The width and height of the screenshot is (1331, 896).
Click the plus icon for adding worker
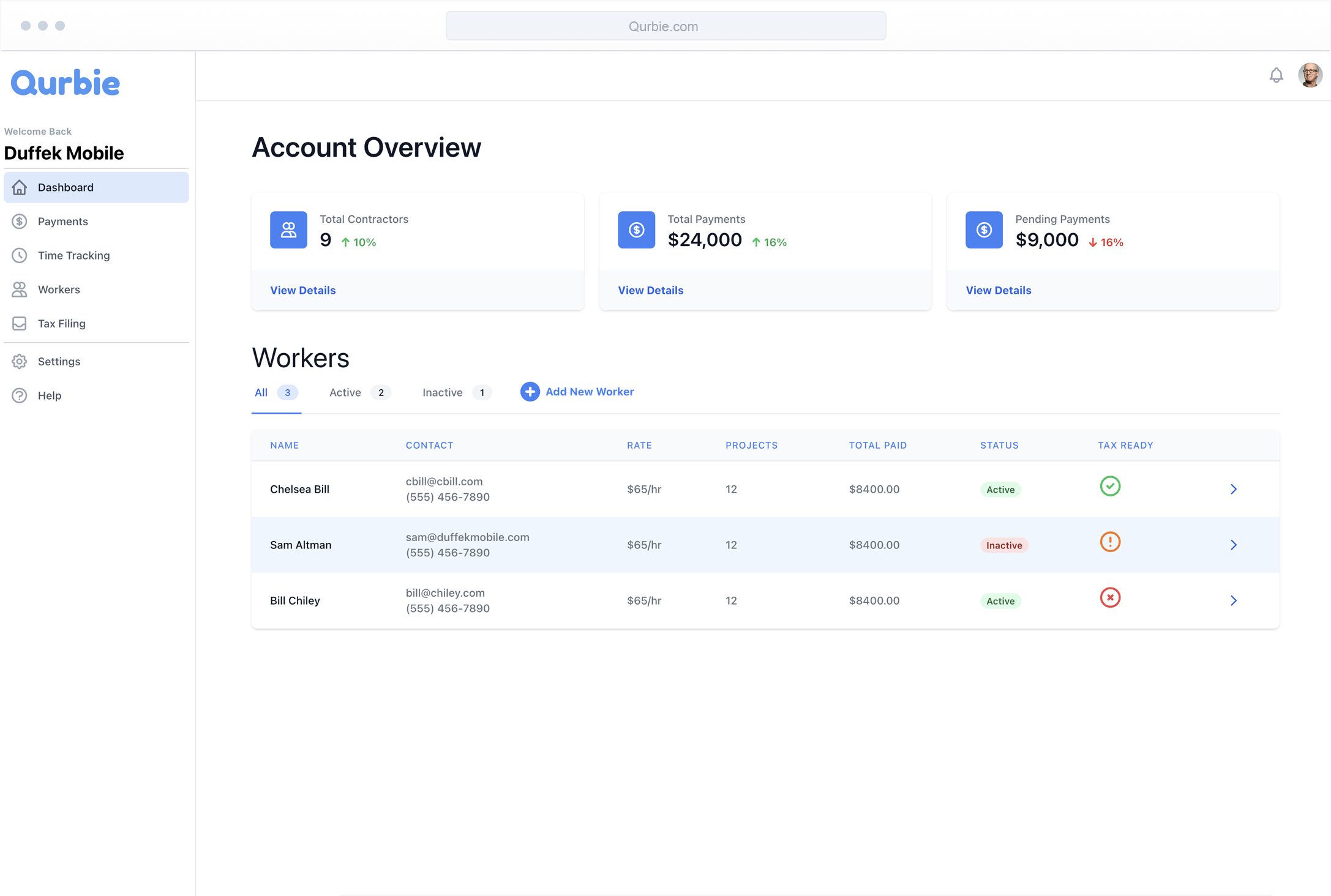[530, 392]
